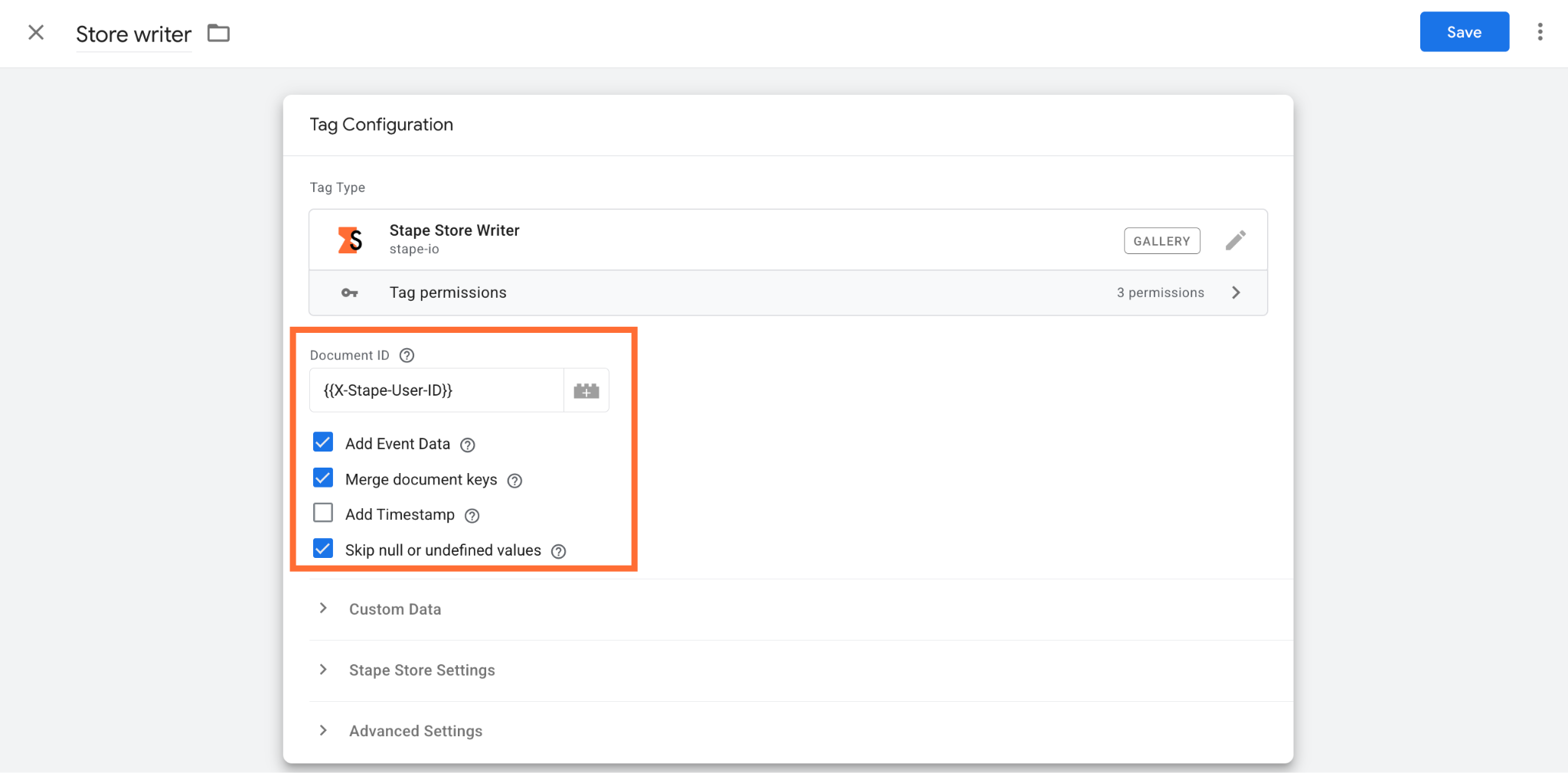Click help icon beside Add Event Data
This screenshot has height=773, width=1568.
tap(468, 445)
